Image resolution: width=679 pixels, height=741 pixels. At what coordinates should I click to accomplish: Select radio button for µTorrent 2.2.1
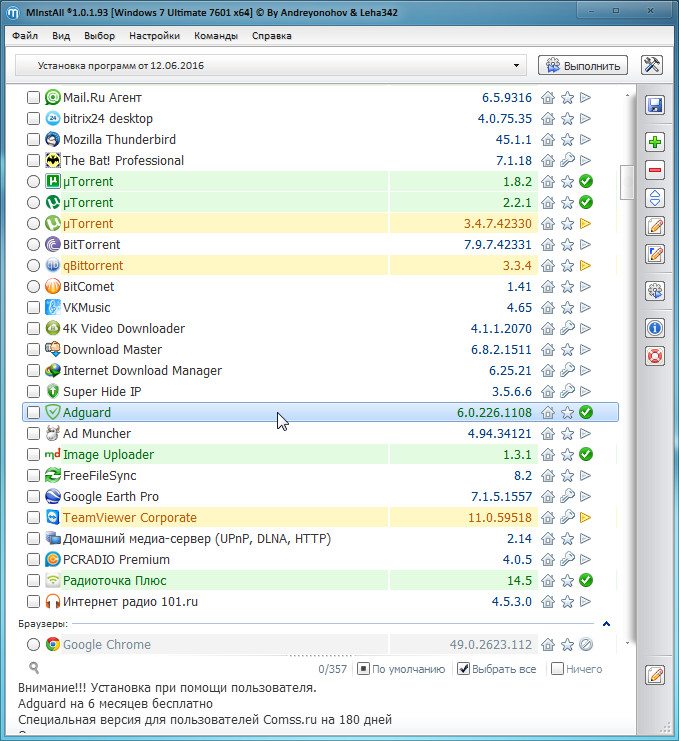tap(33, 202)
